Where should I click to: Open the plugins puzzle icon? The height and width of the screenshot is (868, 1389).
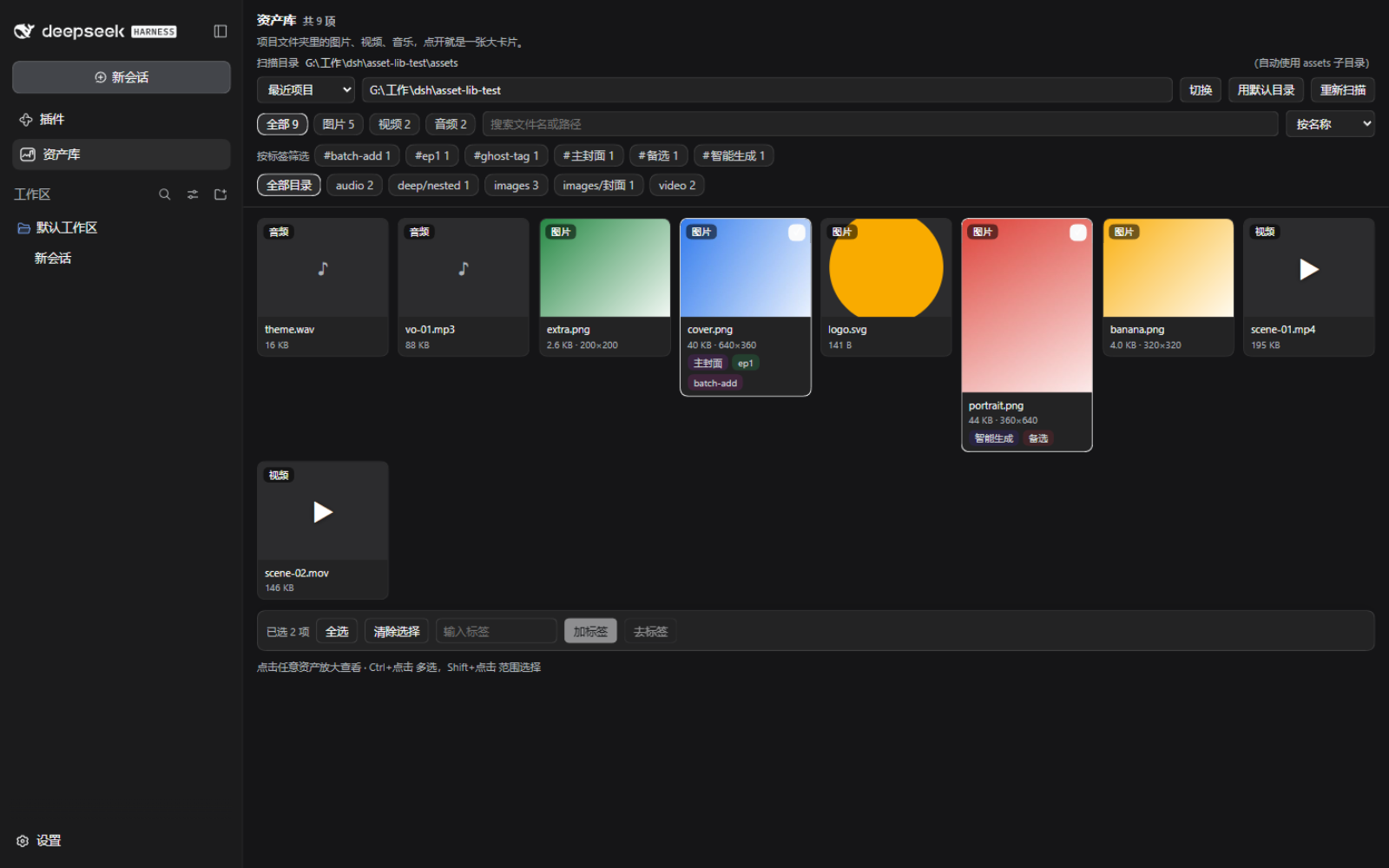coord(26,120)
